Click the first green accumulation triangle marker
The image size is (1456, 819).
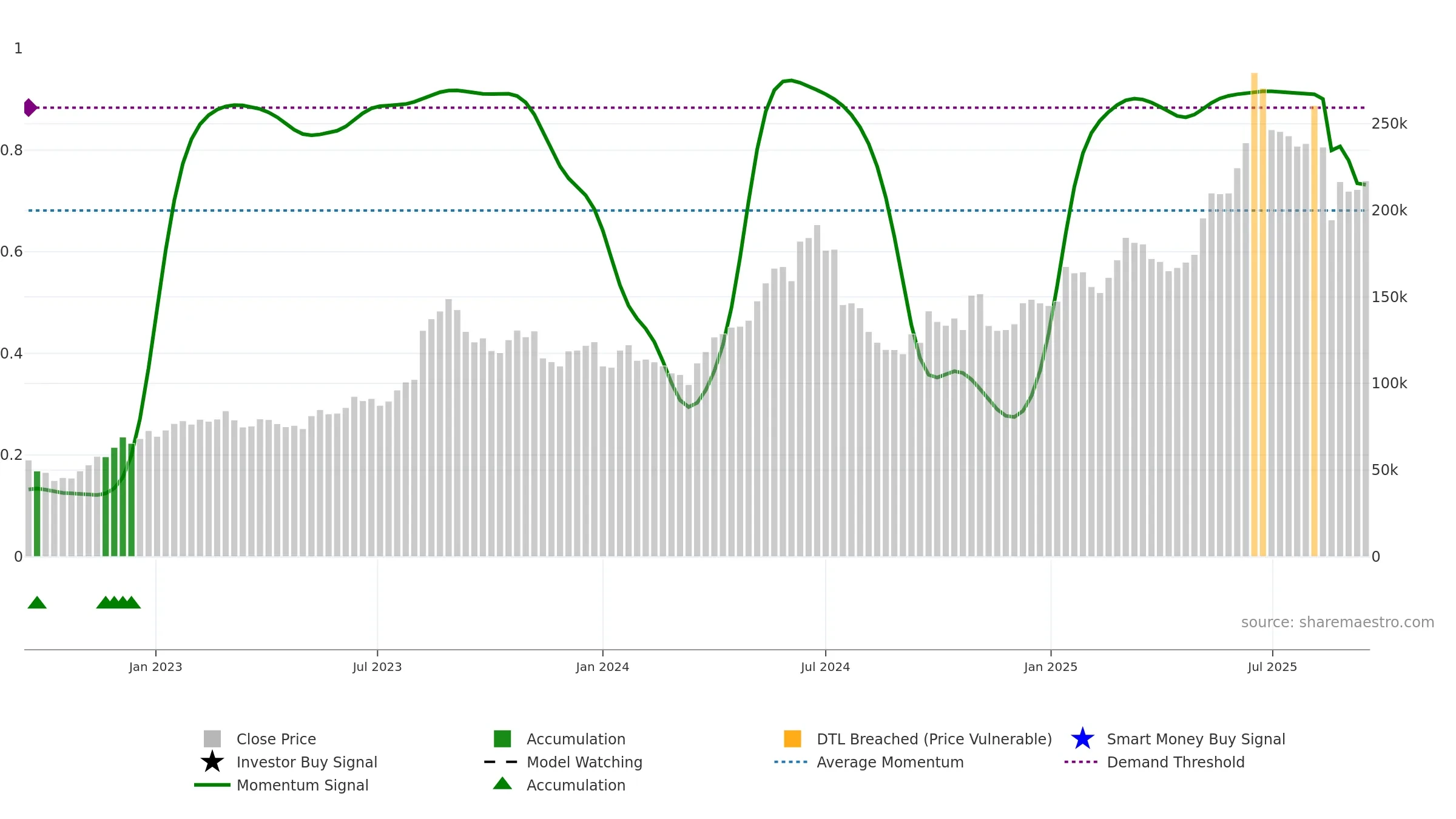(x=37, y=602)
